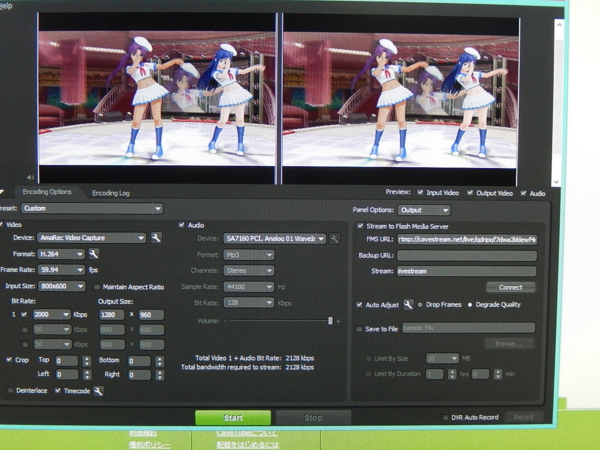Enable DVR Auto Record checkbox
The width and height of the screenshot is (600, 450).
click(445, 417)
